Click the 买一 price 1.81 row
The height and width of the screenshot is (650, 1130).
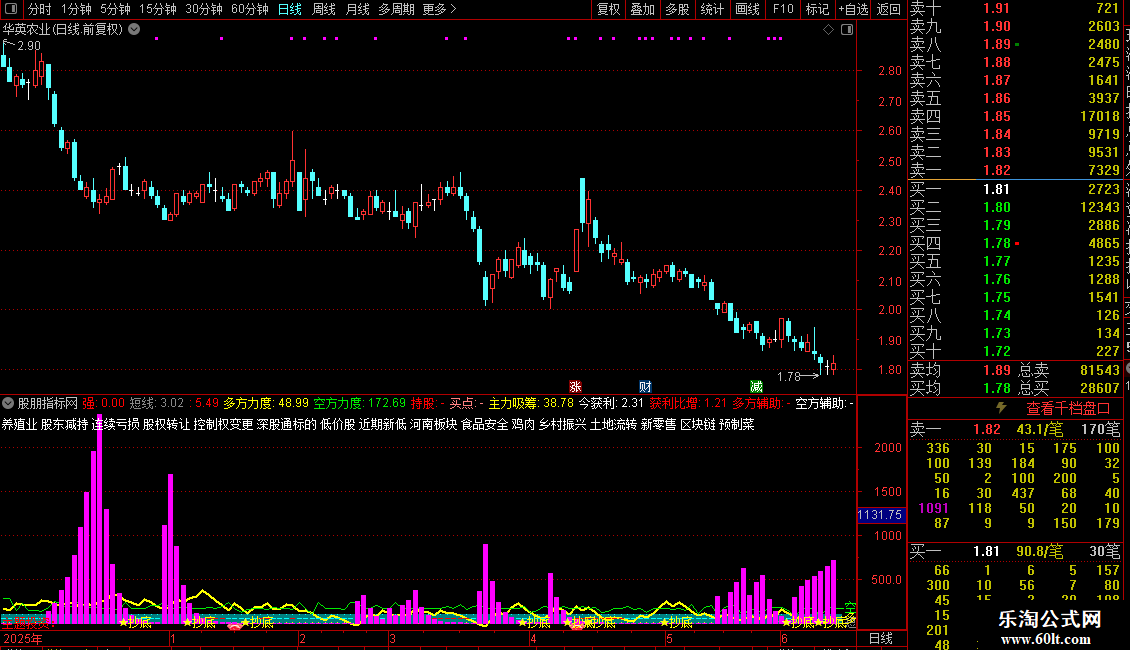click(x=1015, y=189)
